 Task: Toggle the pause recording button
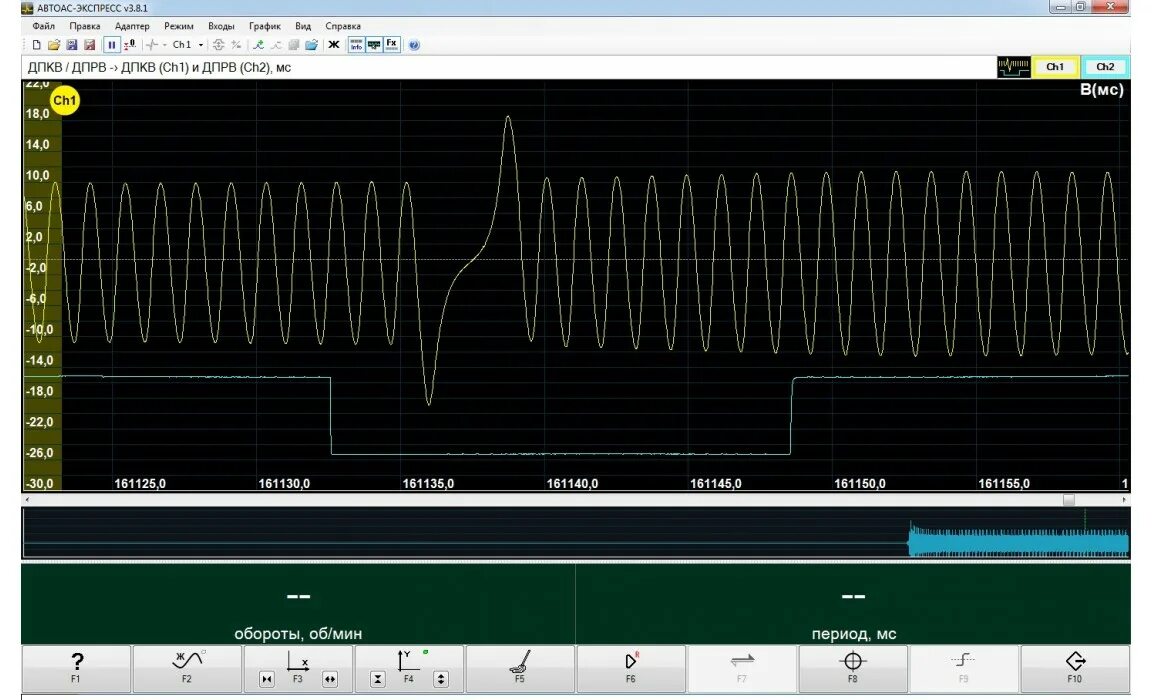pos(111,45)
